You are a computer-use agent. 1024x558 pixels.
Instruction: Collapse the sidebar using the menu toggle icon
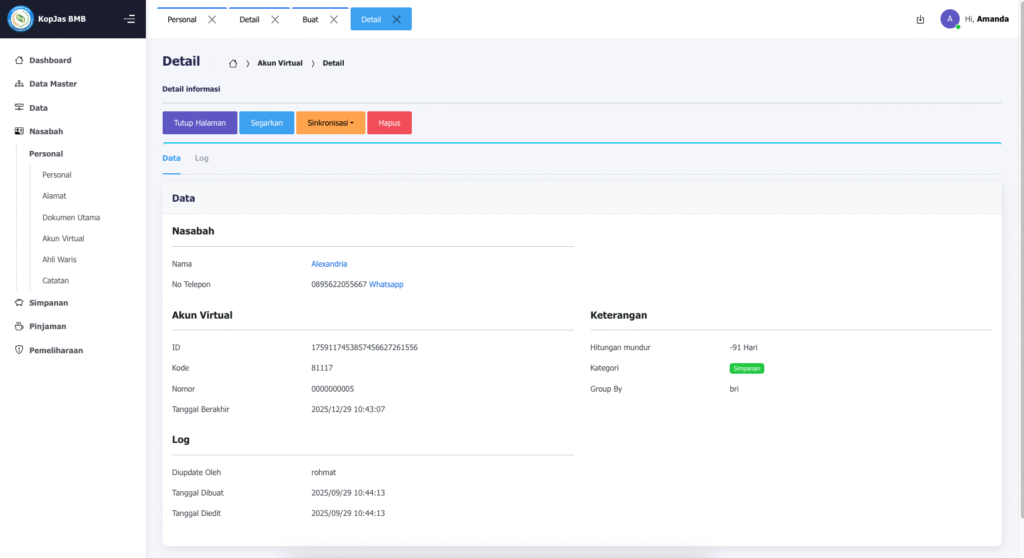[x=129, y=19]
